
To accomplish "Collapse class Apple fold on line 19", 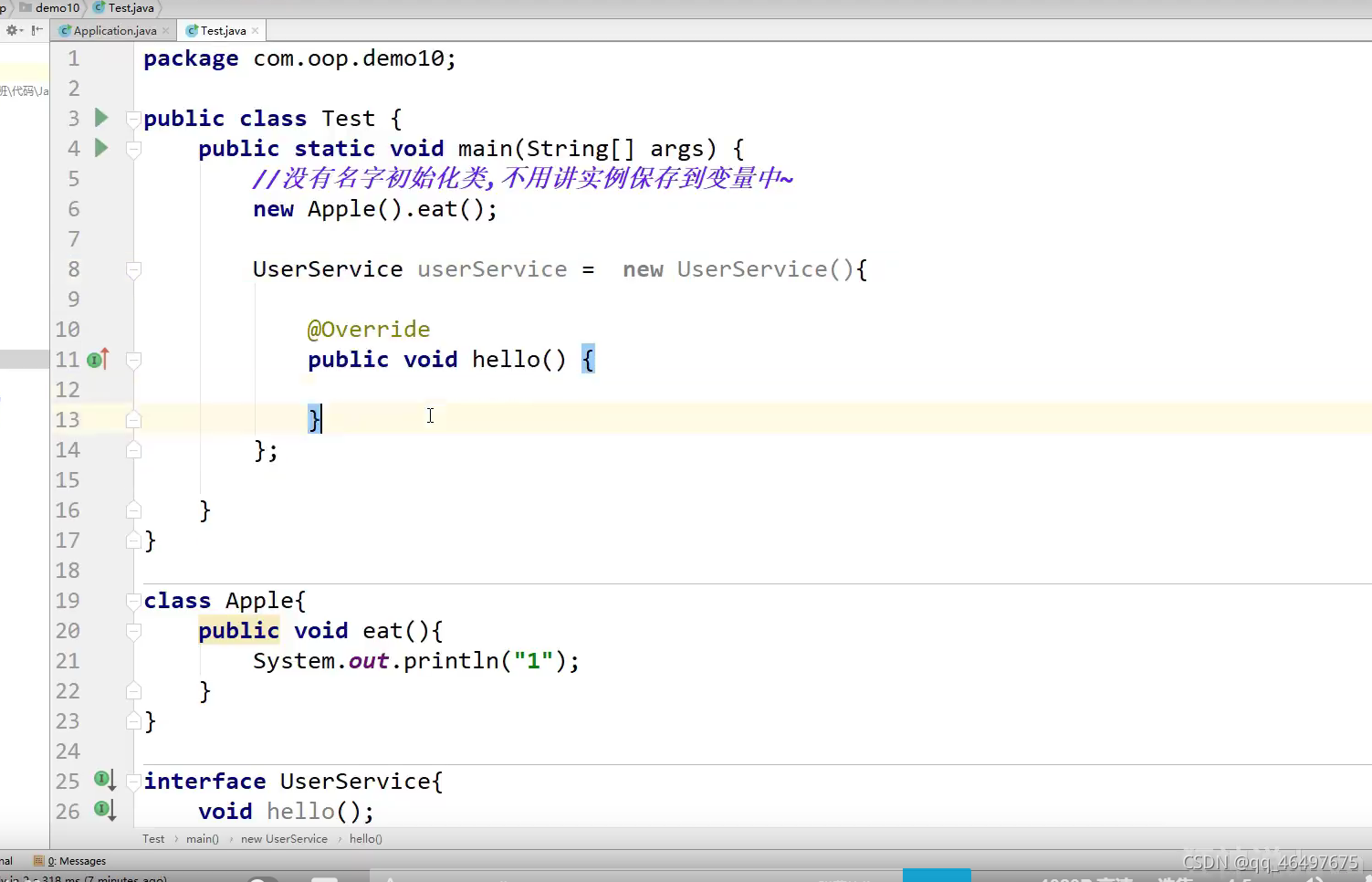I will click(133, 601).
